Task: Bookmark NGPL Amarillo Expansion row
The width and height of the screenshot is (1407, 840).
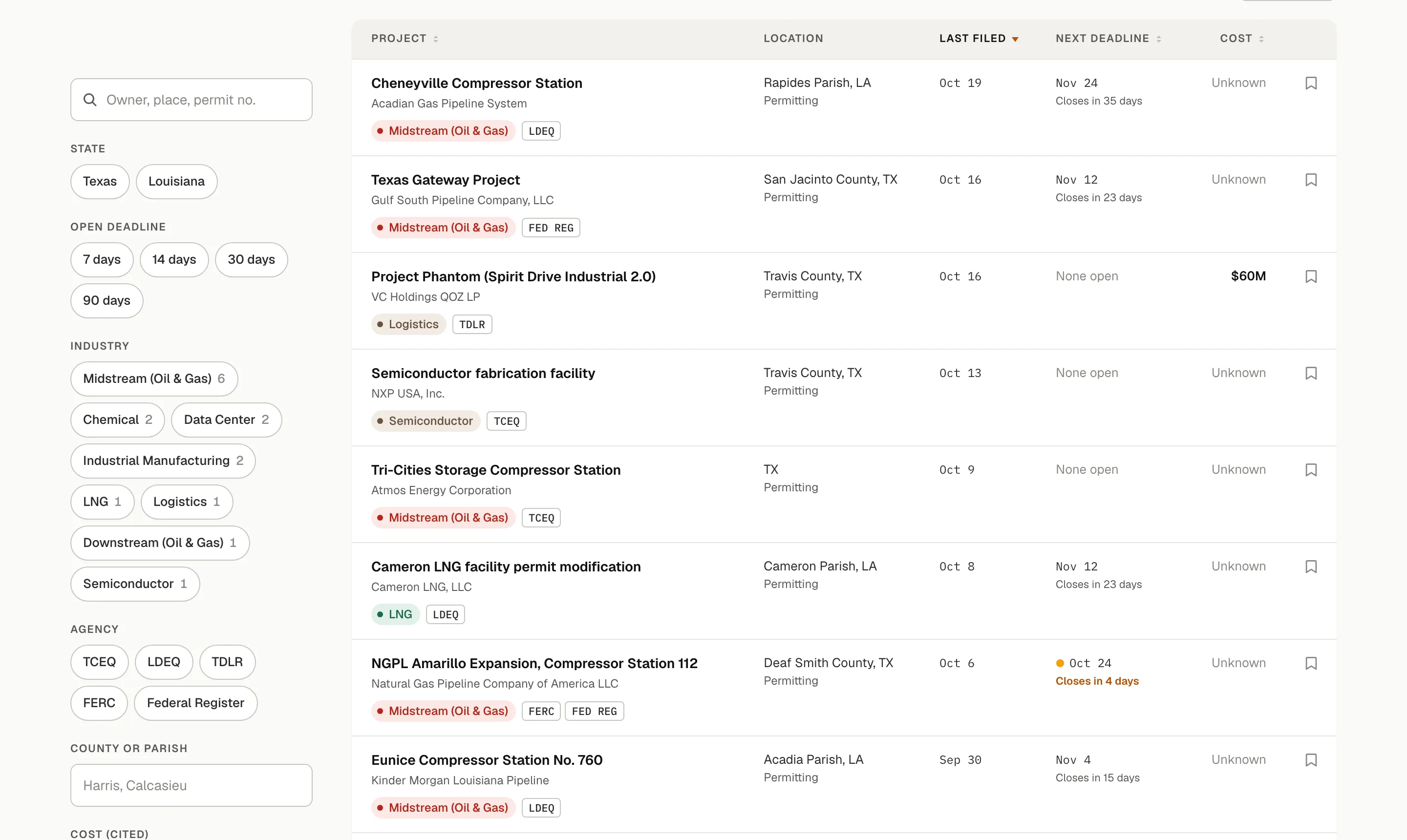Action: click(x=1311, y=663)
